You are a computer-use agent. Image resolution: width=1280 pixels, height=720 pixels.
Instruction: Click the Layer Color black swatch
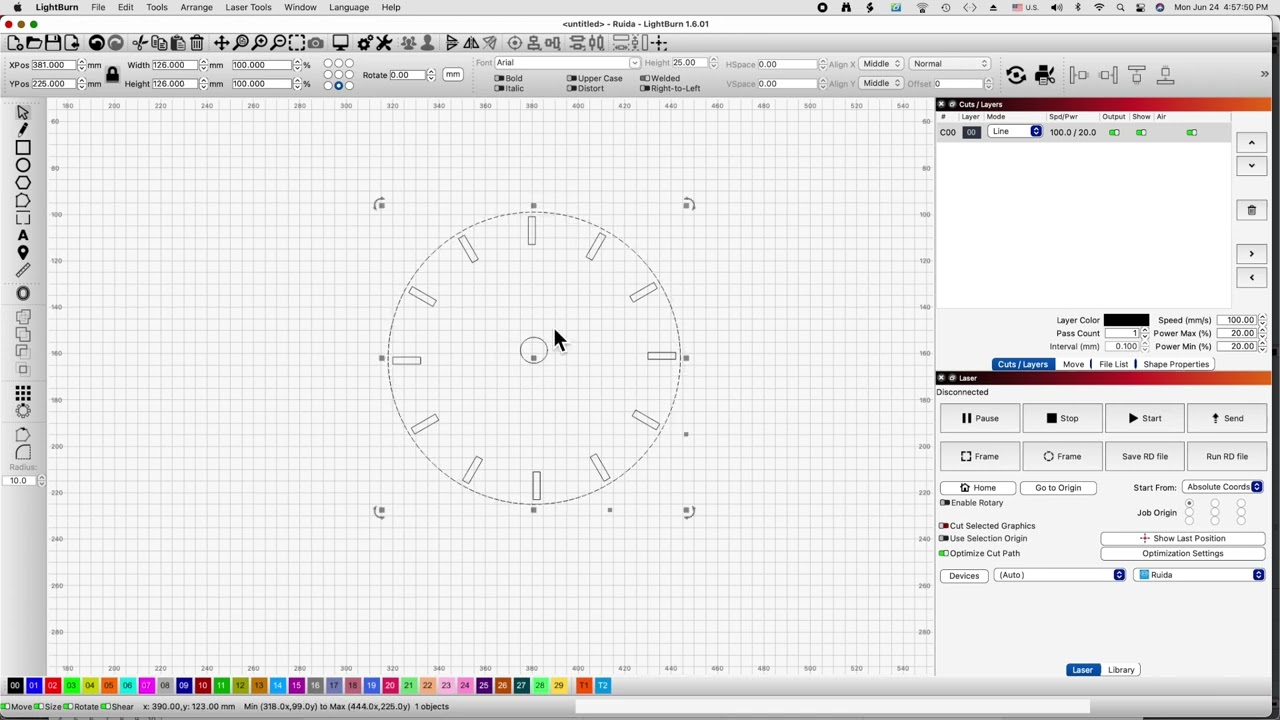(1126, 320)
